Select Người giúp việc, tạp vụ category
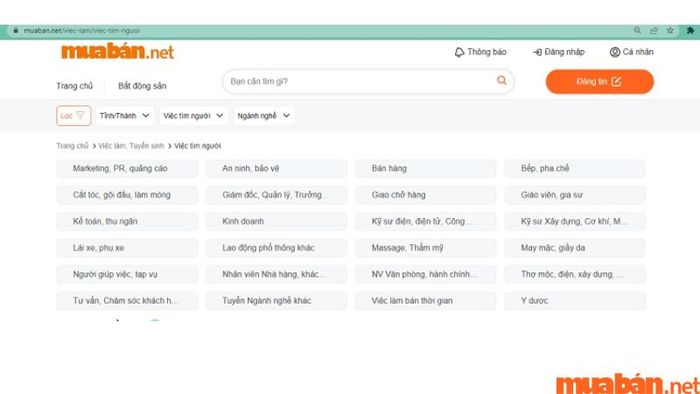700x394 pixels. (x=127, y=274)
